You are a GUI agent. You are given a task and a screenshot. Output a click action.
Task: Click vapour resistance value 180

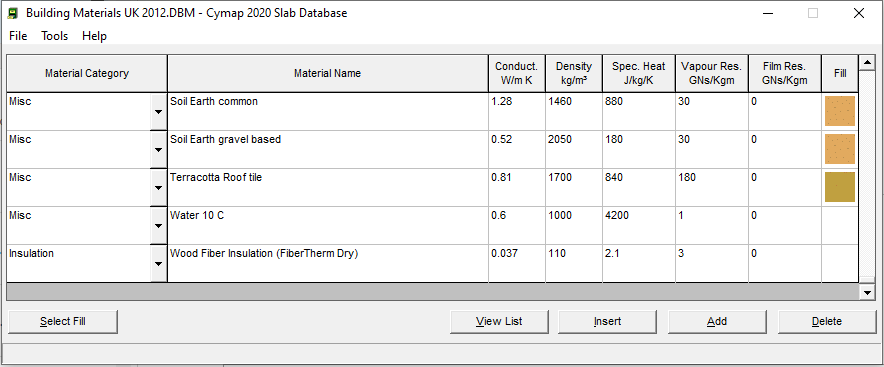[x=687, y=178]
